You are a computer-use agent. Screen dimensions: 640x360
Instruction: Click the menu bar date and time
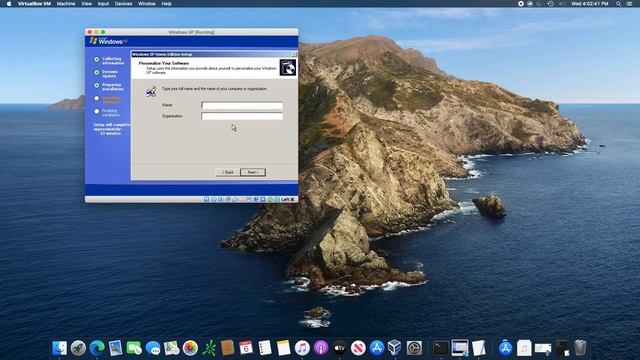coord(589,4)
